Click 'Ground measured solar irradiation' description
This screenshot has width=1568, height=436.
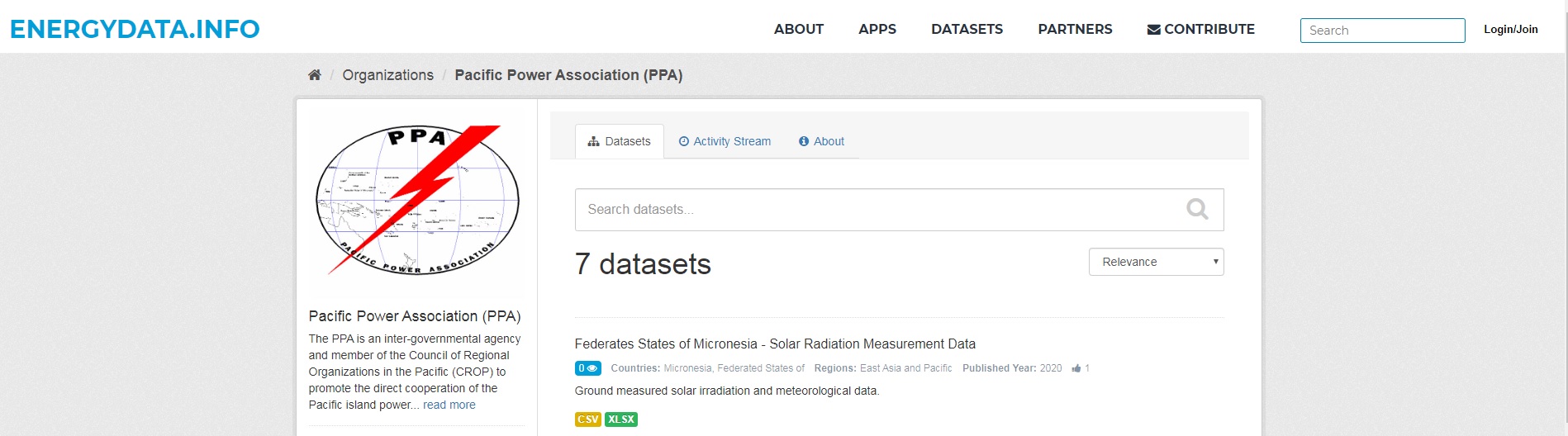[727, 391]
